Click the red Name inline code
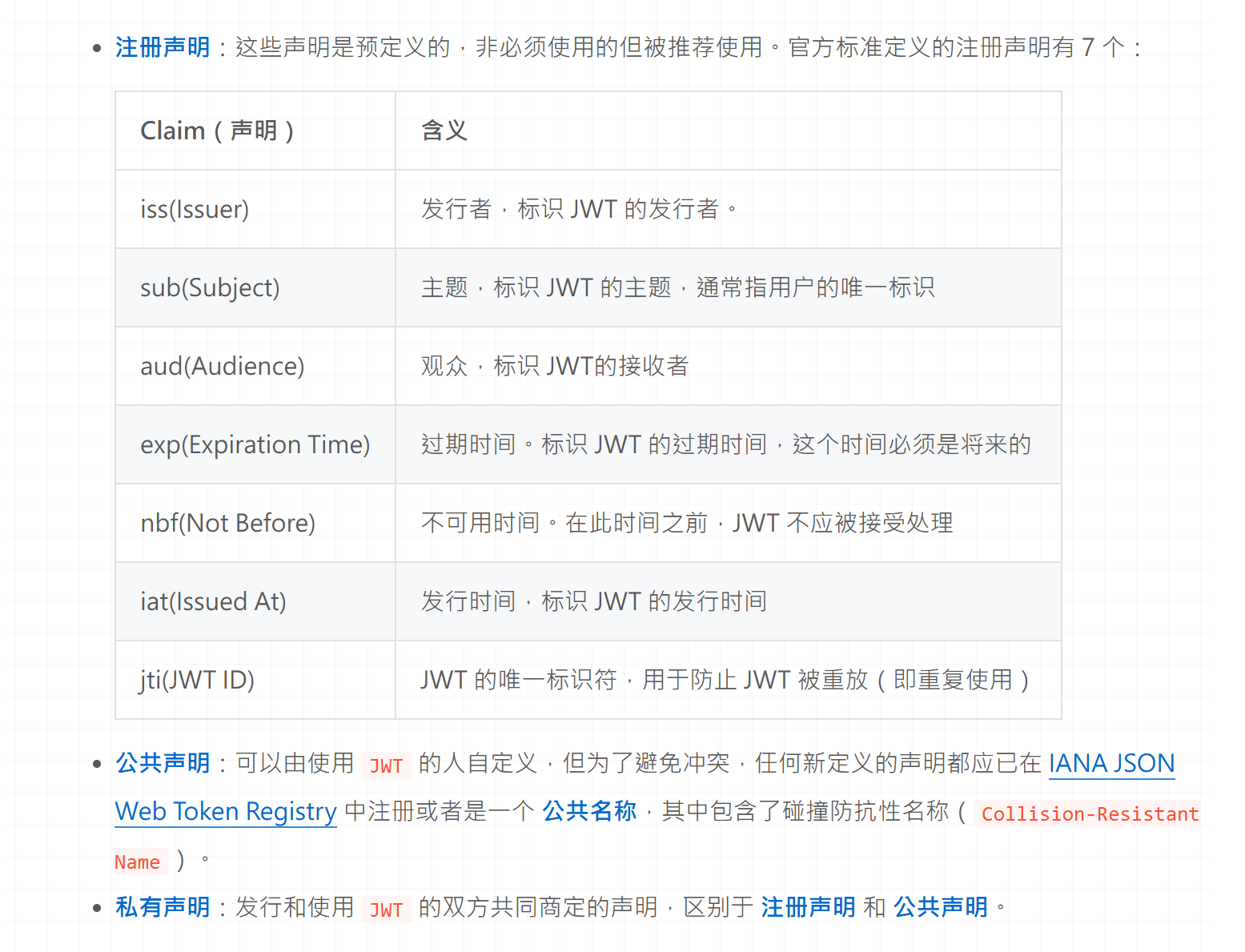This screenshot has height=952, width=1245. point(138,862)
